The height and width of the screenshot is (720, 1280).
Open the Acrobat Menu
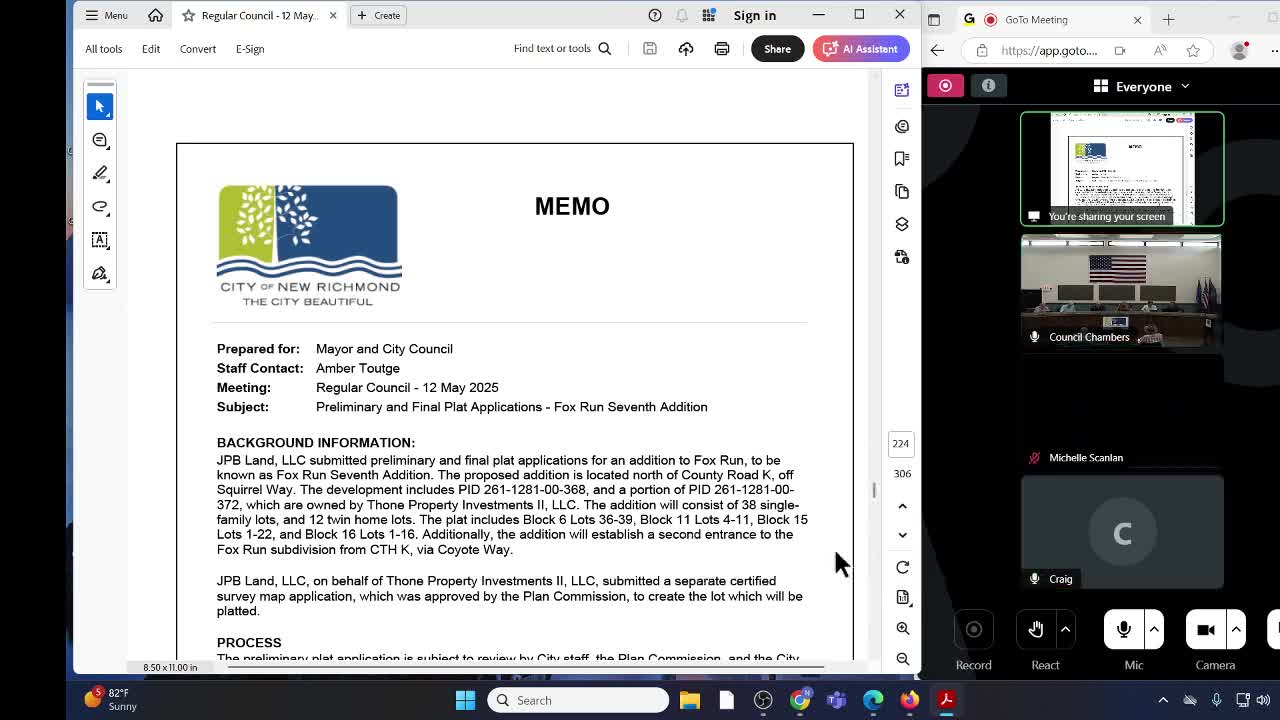pyautogui.click(x=106, y=15)
